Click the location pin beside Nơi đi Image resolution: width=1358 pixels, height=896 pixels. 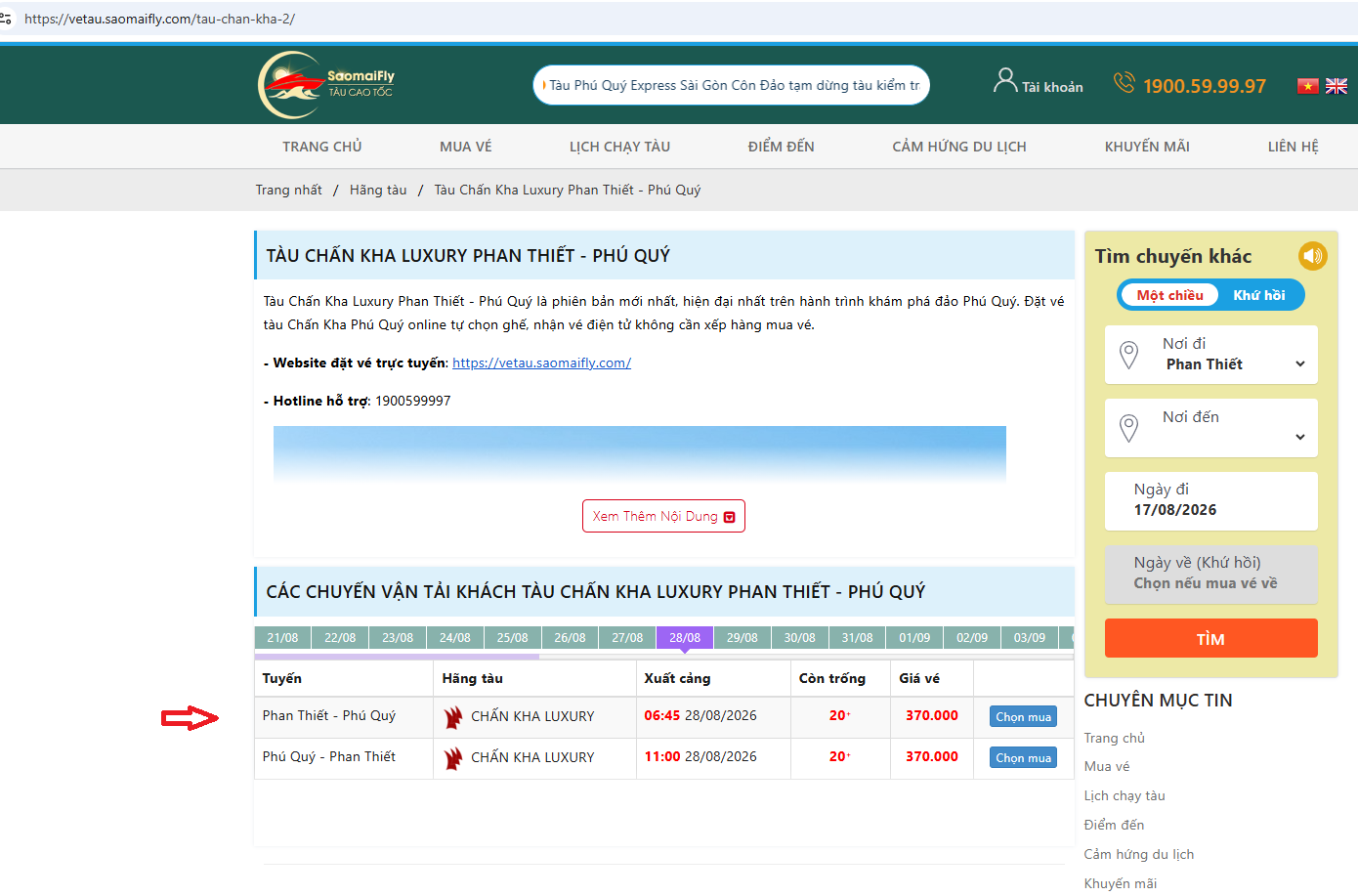pyautogui.click(x=1128, y=355)
